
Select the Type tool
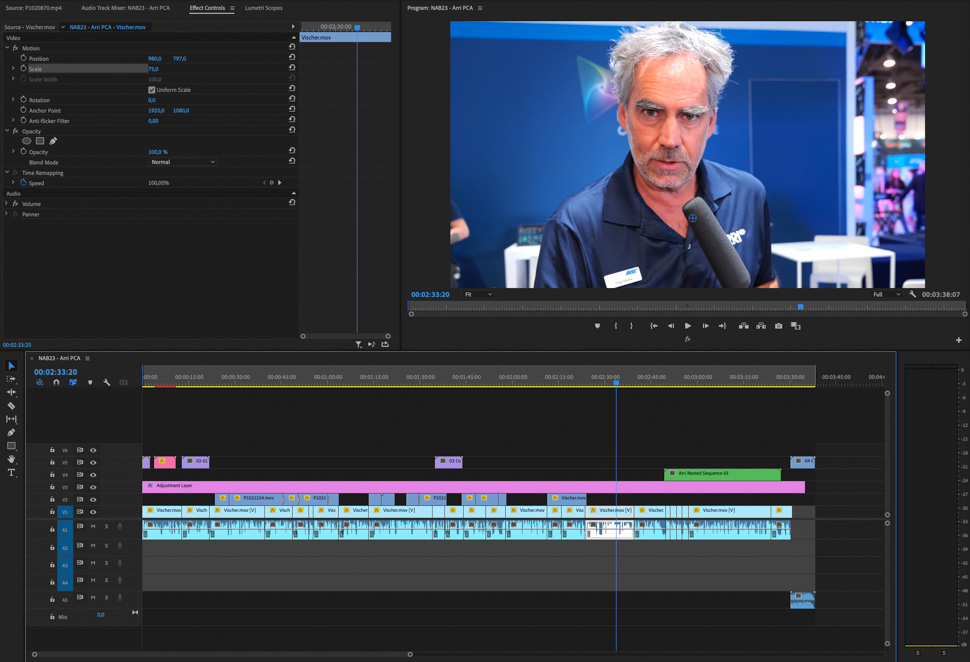click(11, 473)
